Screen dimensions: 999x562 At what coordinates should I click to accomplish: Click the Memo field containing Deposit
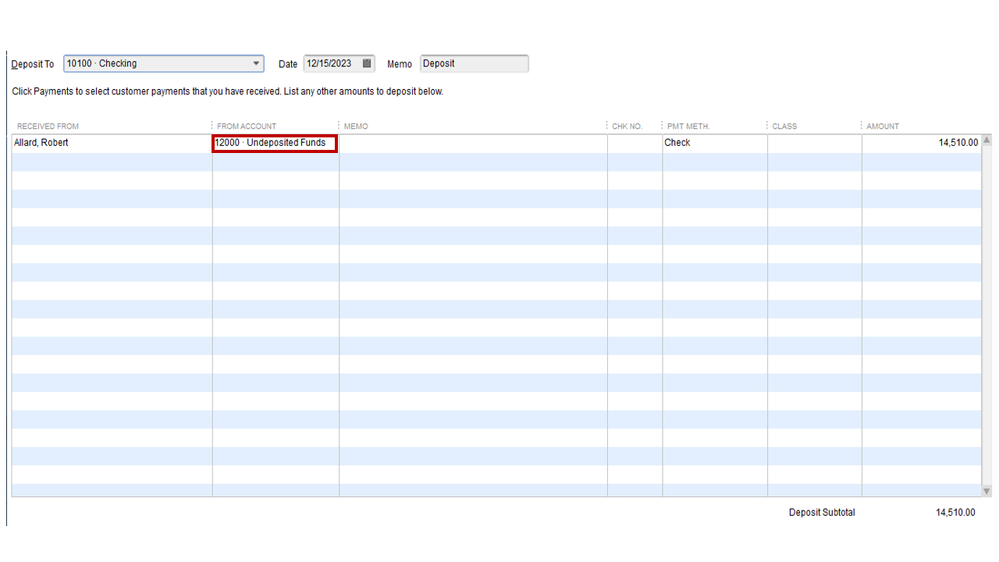click(474, 64)
